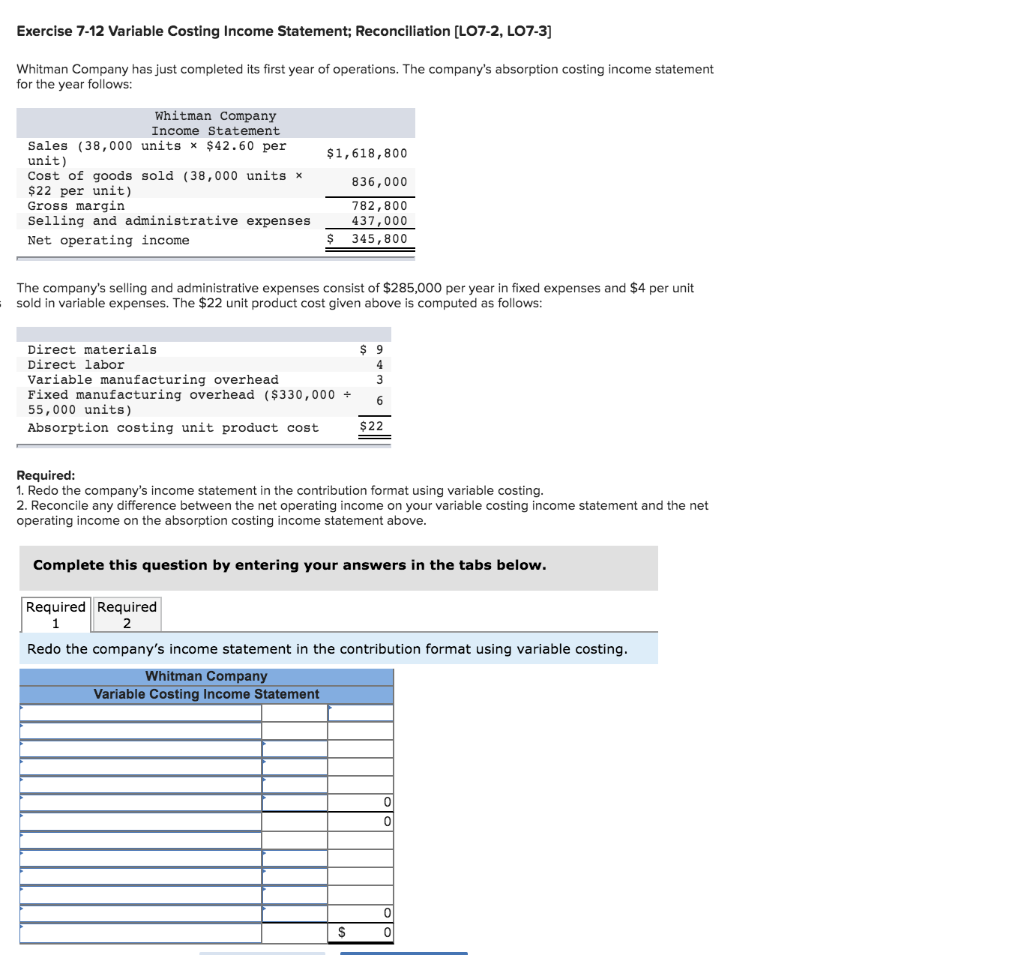
Task: Open the dropdown on the third statement row
Action: [x=20, y=749]
